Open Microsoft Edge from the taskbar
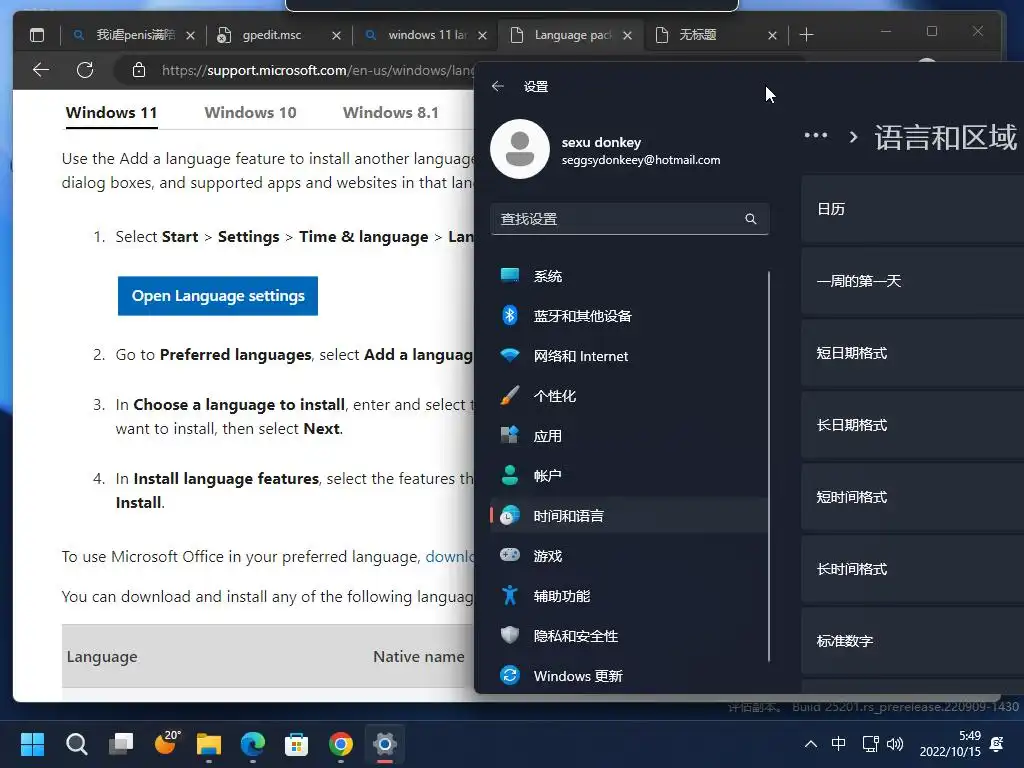1024x768 pixels. 253,744
